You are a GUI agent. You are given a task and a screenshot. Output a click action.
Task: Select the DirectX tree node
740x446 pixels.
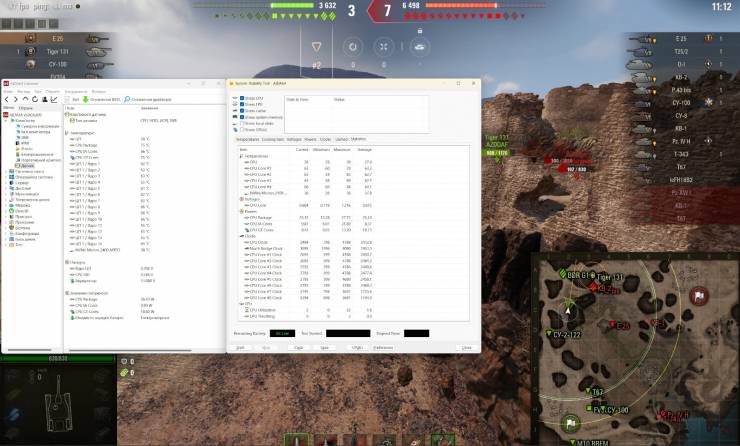point(19,211)
